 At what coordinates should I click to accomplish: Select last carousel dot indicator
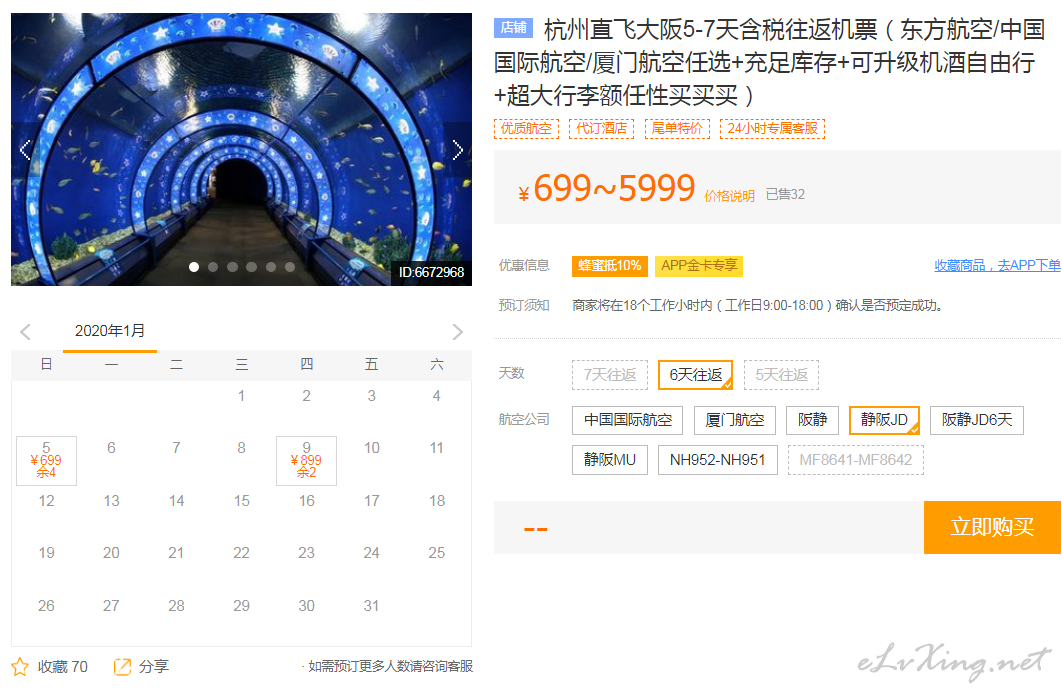tap(290, 267)
